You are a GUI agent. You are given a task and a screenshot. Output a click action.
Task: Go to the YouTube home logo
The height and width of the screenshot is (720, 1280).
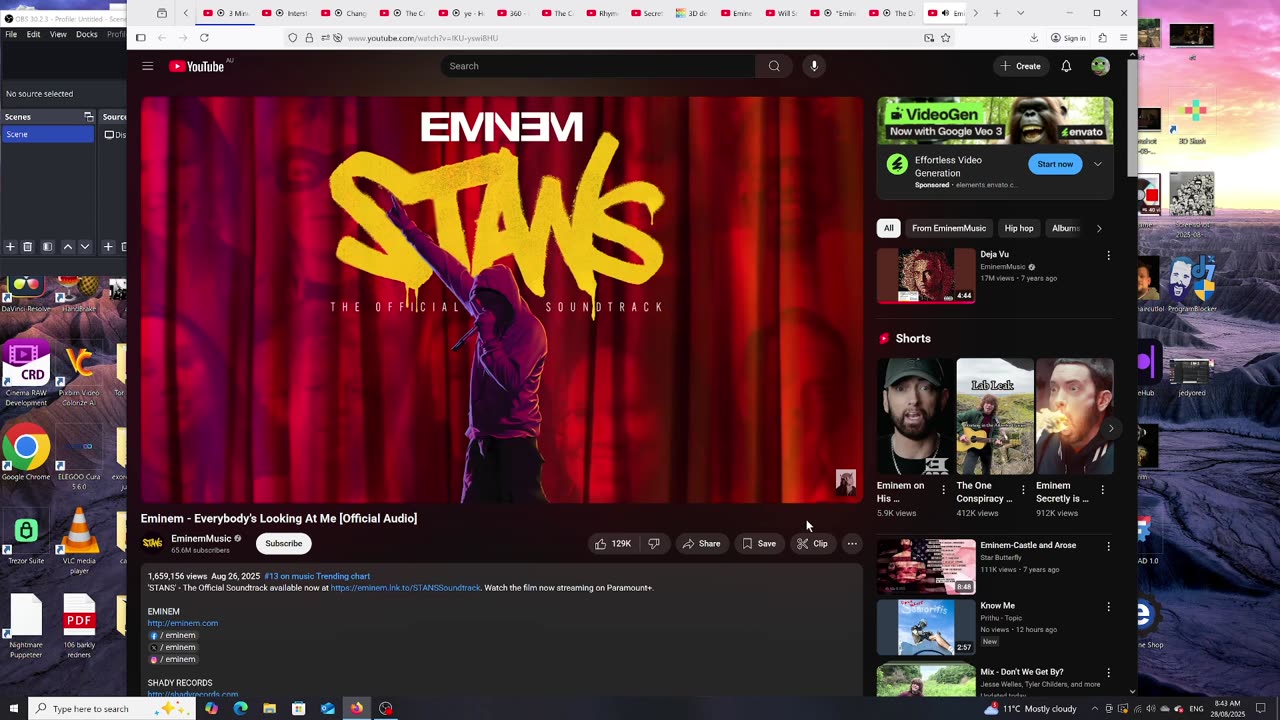point(197,66)
